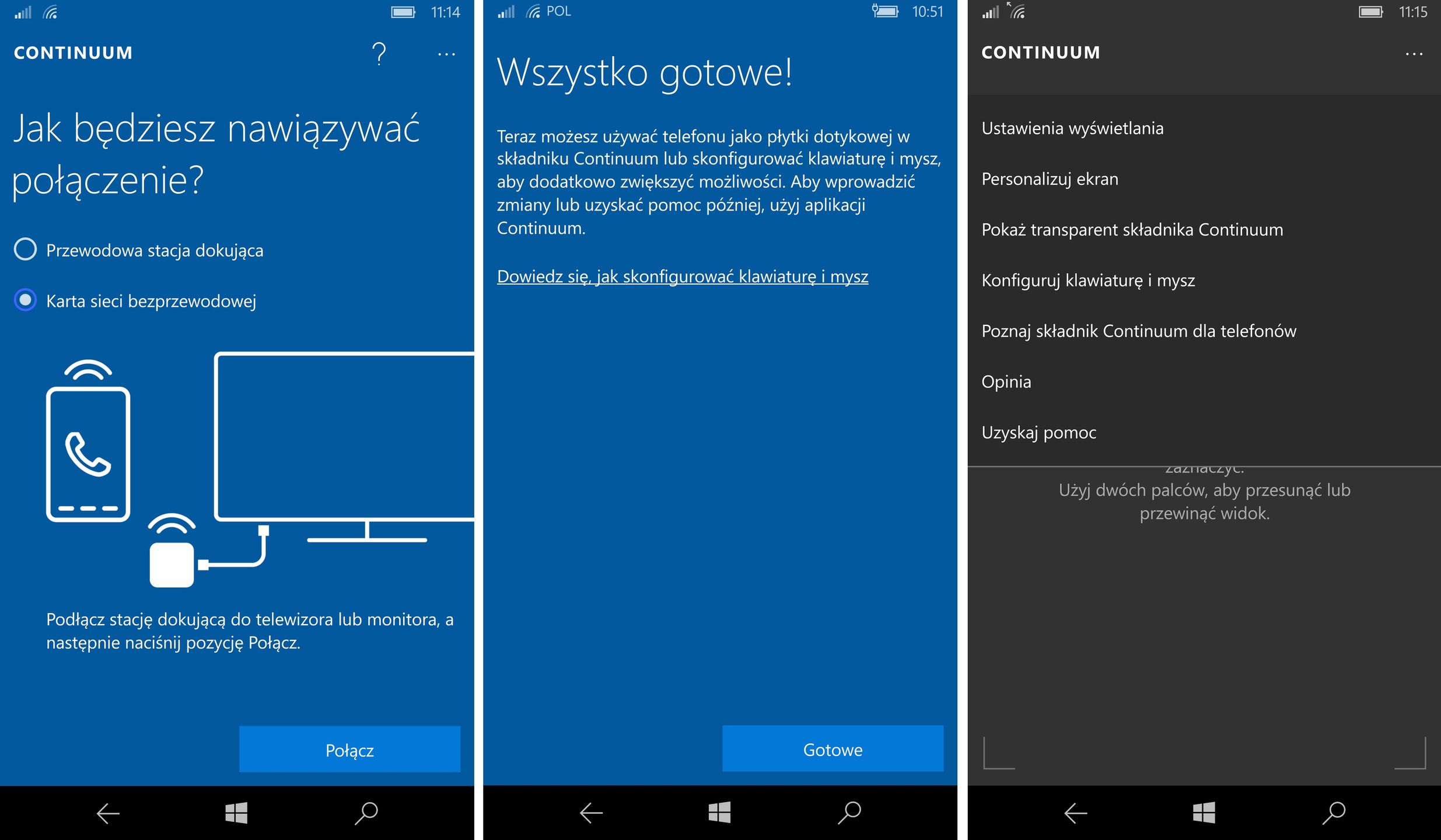Open Ustawienia wyświetlania menu item
The height and width of the screenshot is (840, 1441).
(1072, 128)
